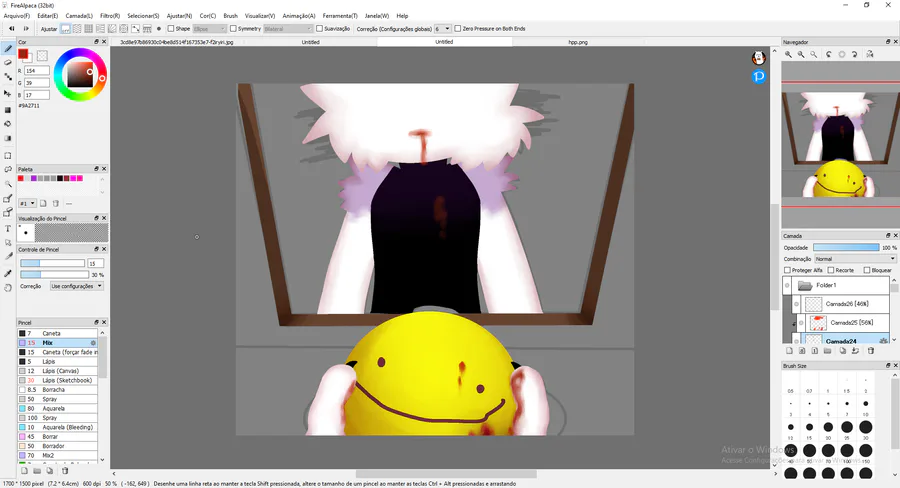Select the Gradient tool
The width and height of the screenshot is (900, 488).
[x=8, y=138]
